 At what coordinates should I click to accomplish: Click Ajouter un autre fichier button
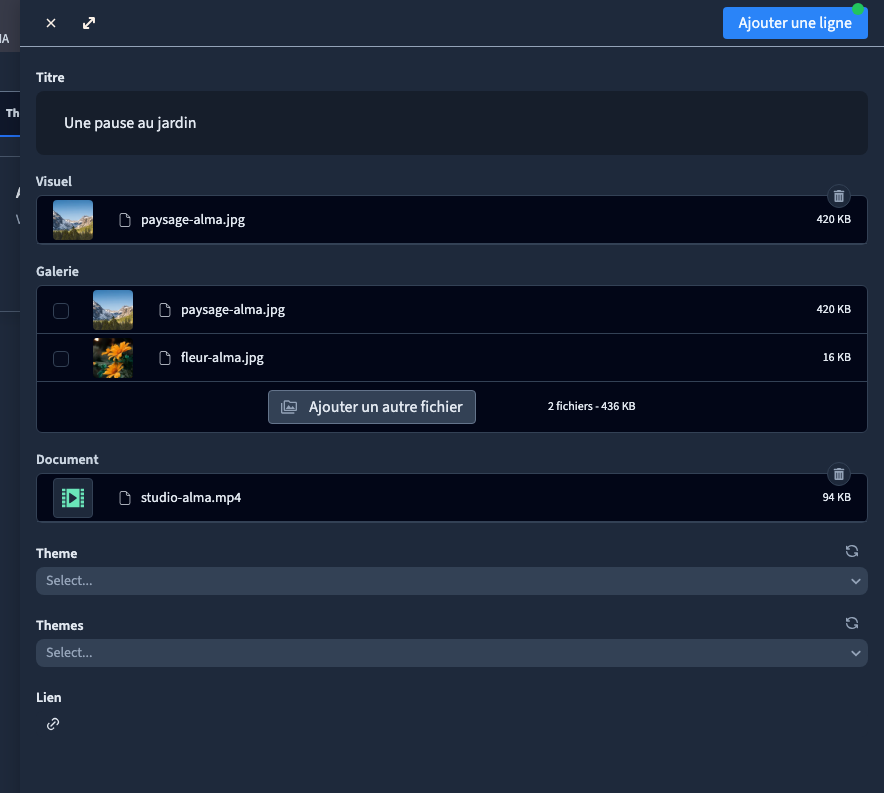(x=372, y=407)
